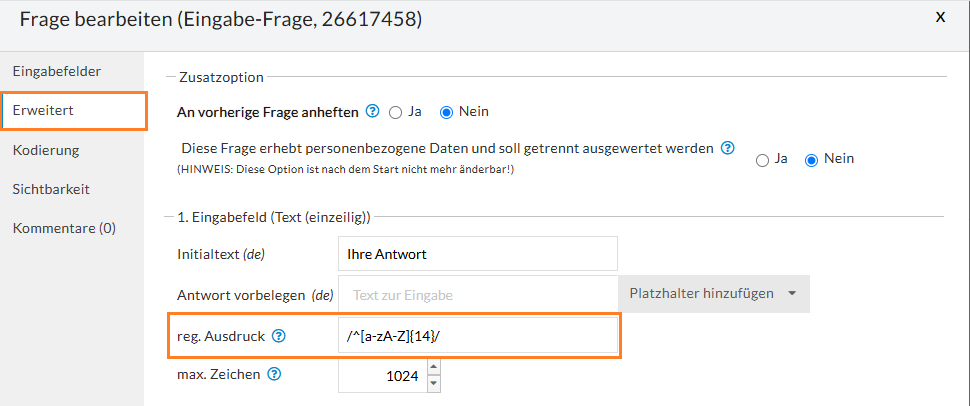The width and height of the screenshot is (970, 406).
Task: Click help icon for personenbezogene Daten option
Action: (728, 148)
